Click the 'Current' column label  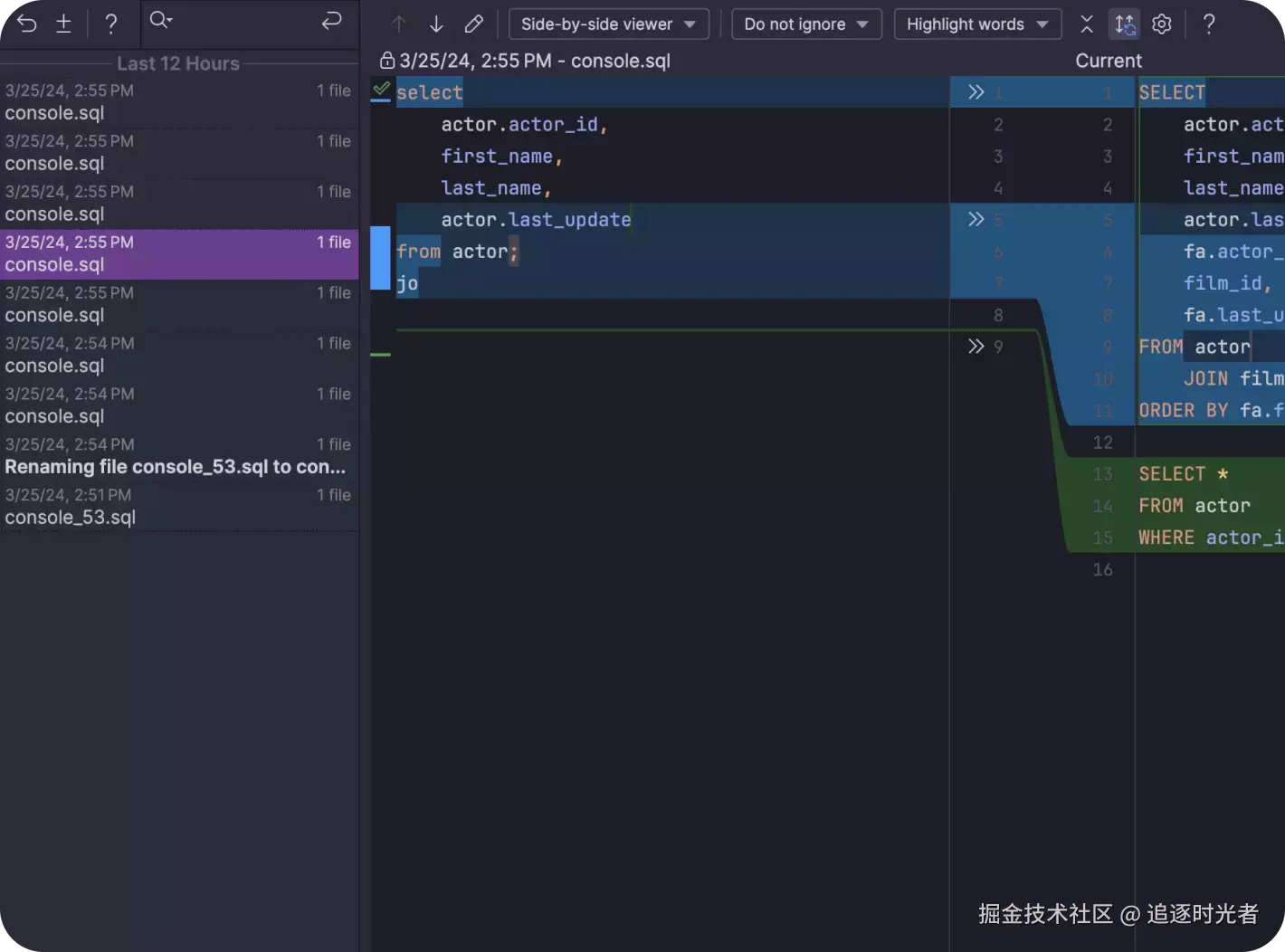pyautogui.click(x=1109, y=61)
